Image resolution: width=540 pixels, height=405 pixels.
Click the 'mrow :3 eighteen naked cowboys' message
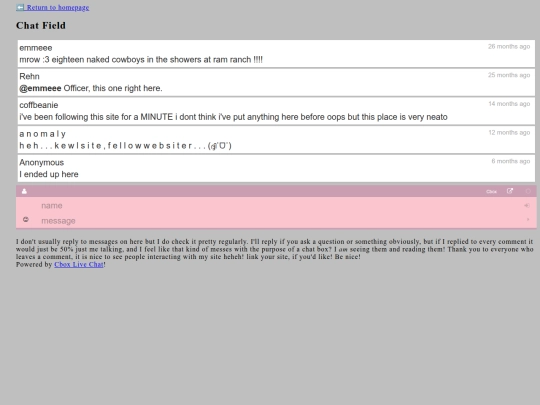point(141,60)
